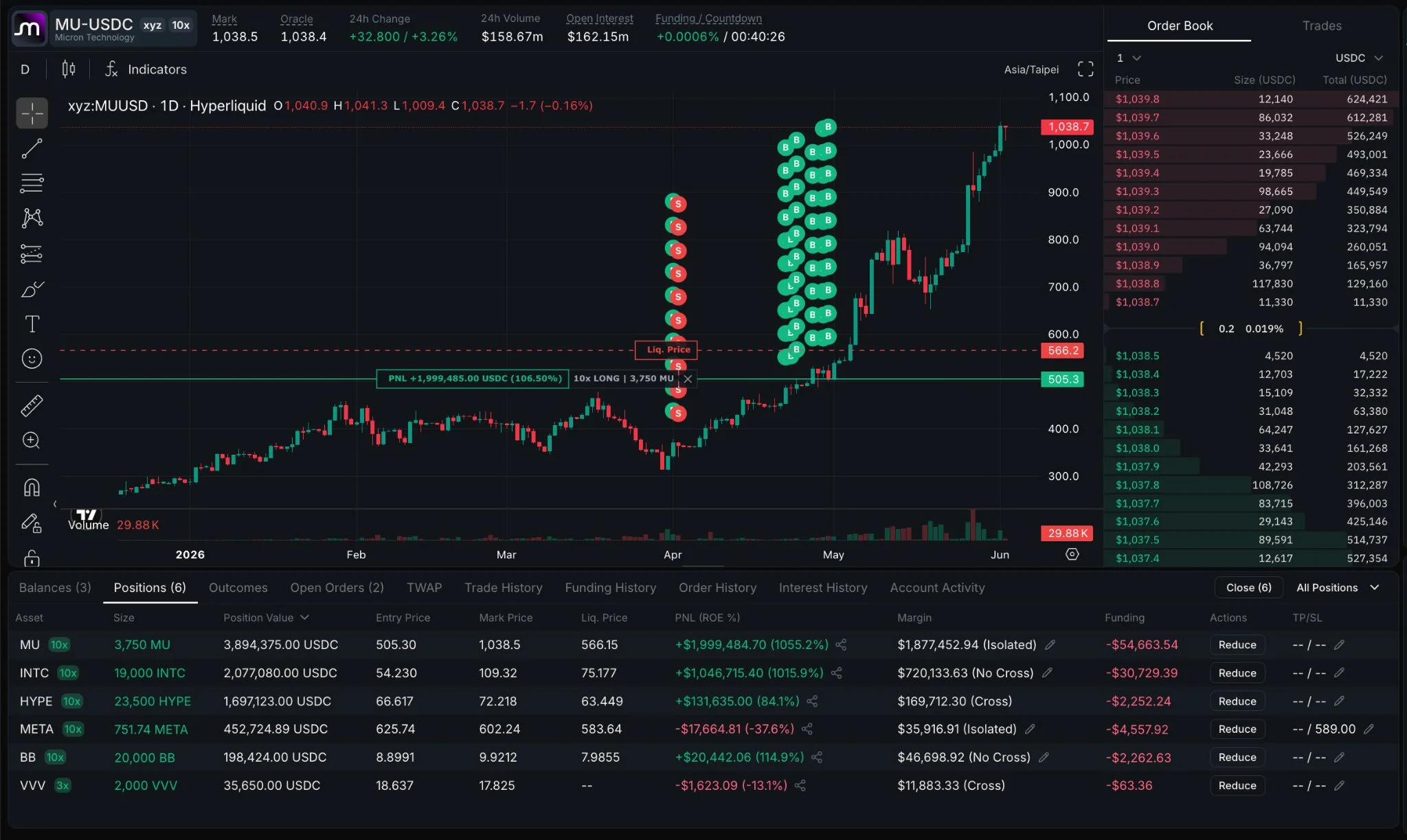
Task: Toggle the magnet snap mode
Action: click(x=32, y=488)
